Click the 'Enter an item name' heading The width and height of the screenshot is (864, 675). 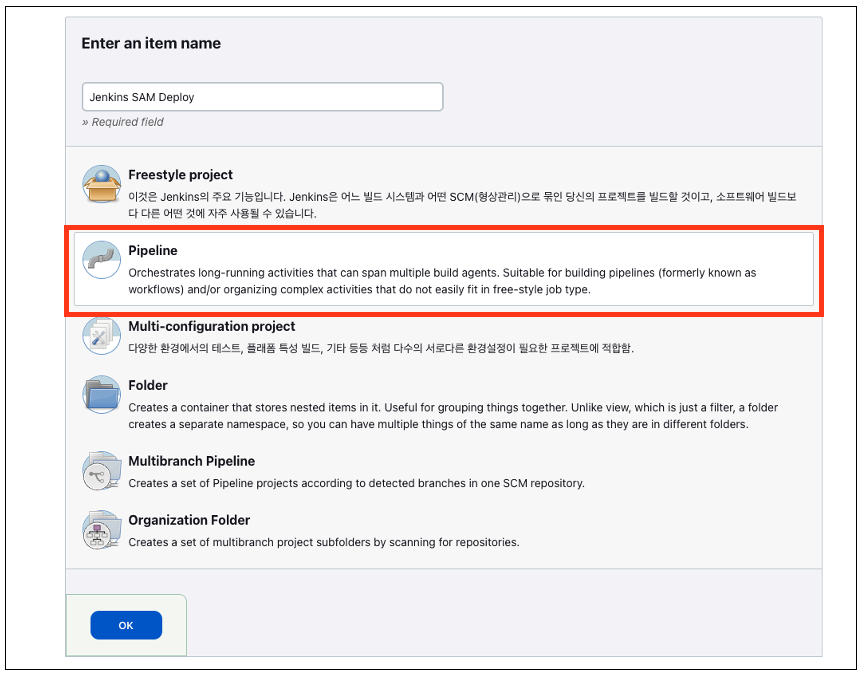[x=151, y=44]
